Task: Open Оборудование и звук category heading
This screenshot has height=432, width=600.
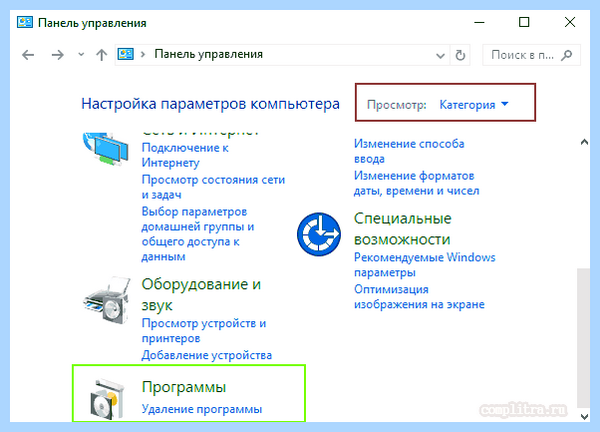Action: [x=201, y=295]
